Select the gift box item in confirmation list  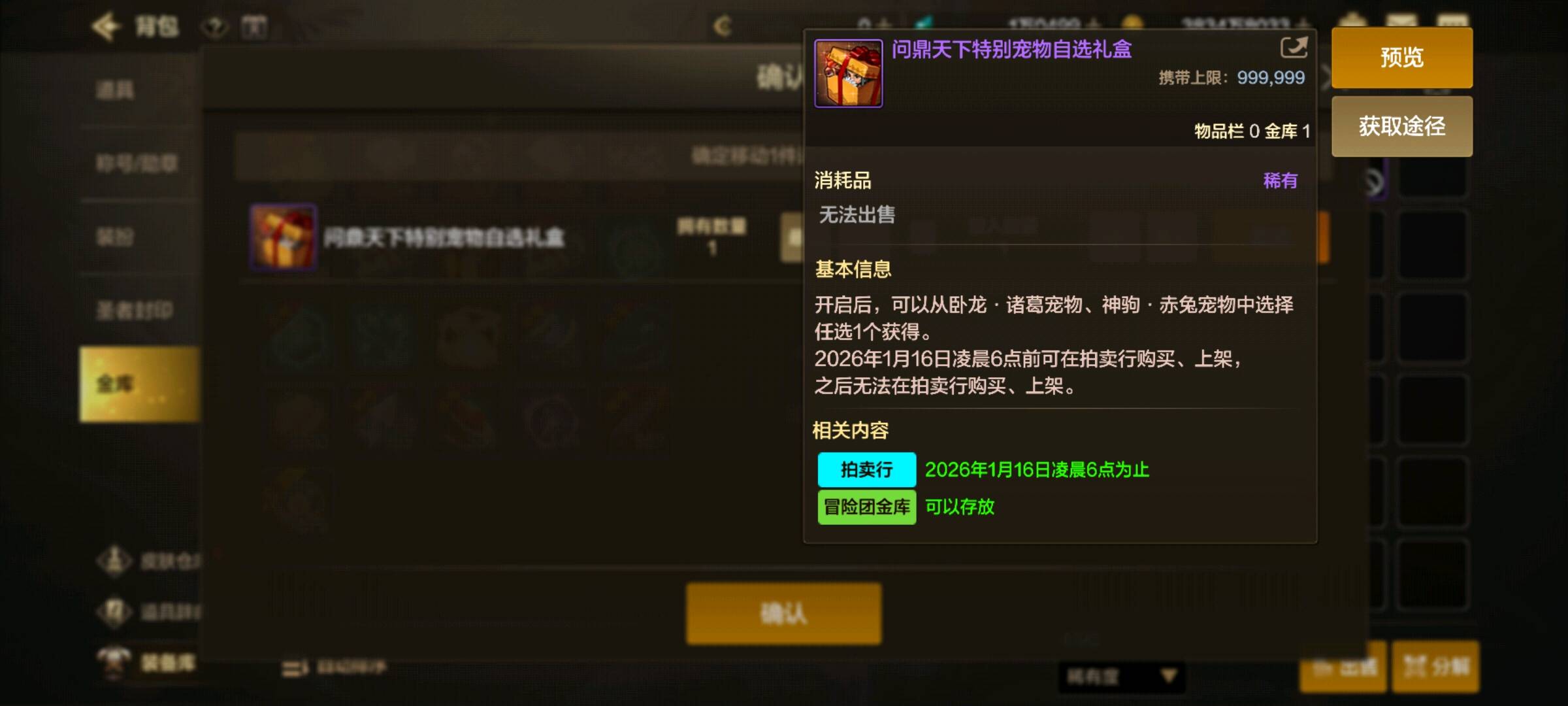coord(283,237)
